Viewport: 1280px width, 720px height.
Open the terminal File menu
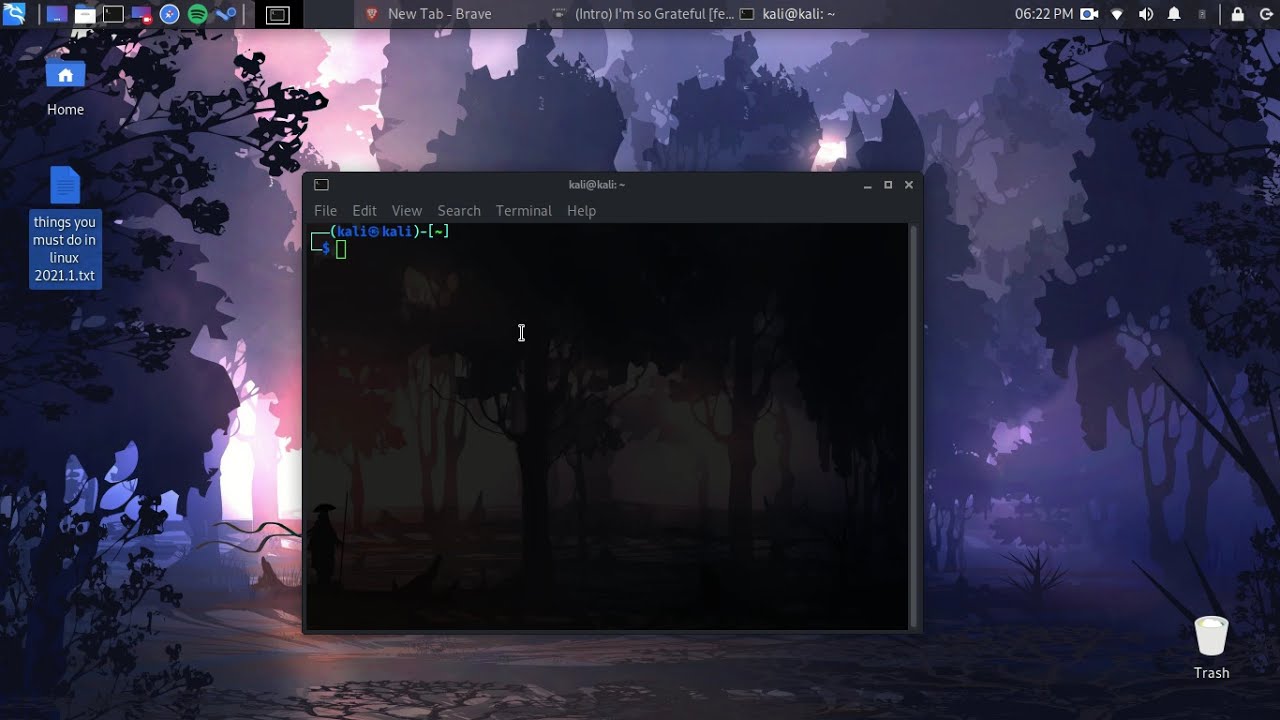click(x=325, y=211)
